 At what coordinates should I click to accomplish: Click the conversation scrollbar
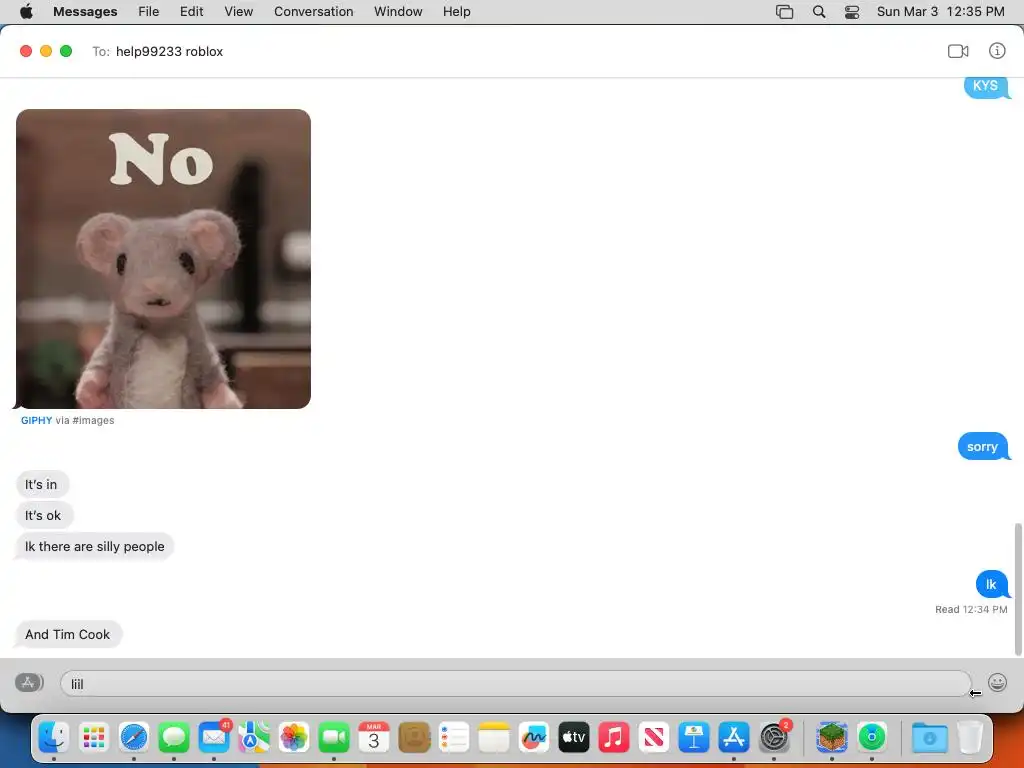click(x=1017, y=589)
